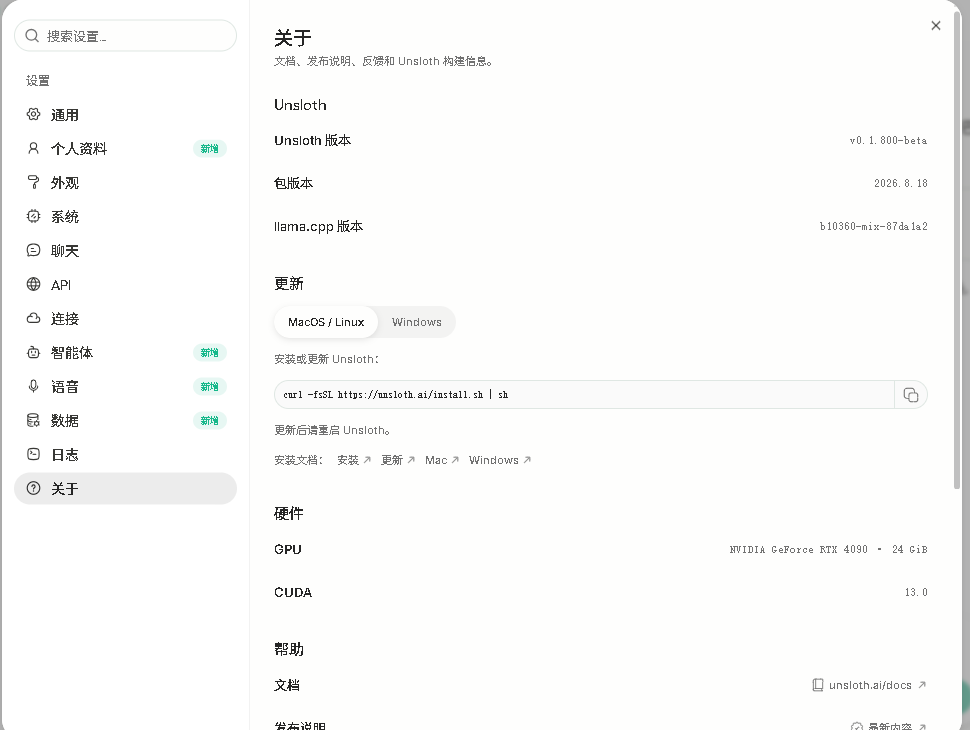970x730 pixels.
Task: Click the 日志 terminal icon
Action: 33,455
